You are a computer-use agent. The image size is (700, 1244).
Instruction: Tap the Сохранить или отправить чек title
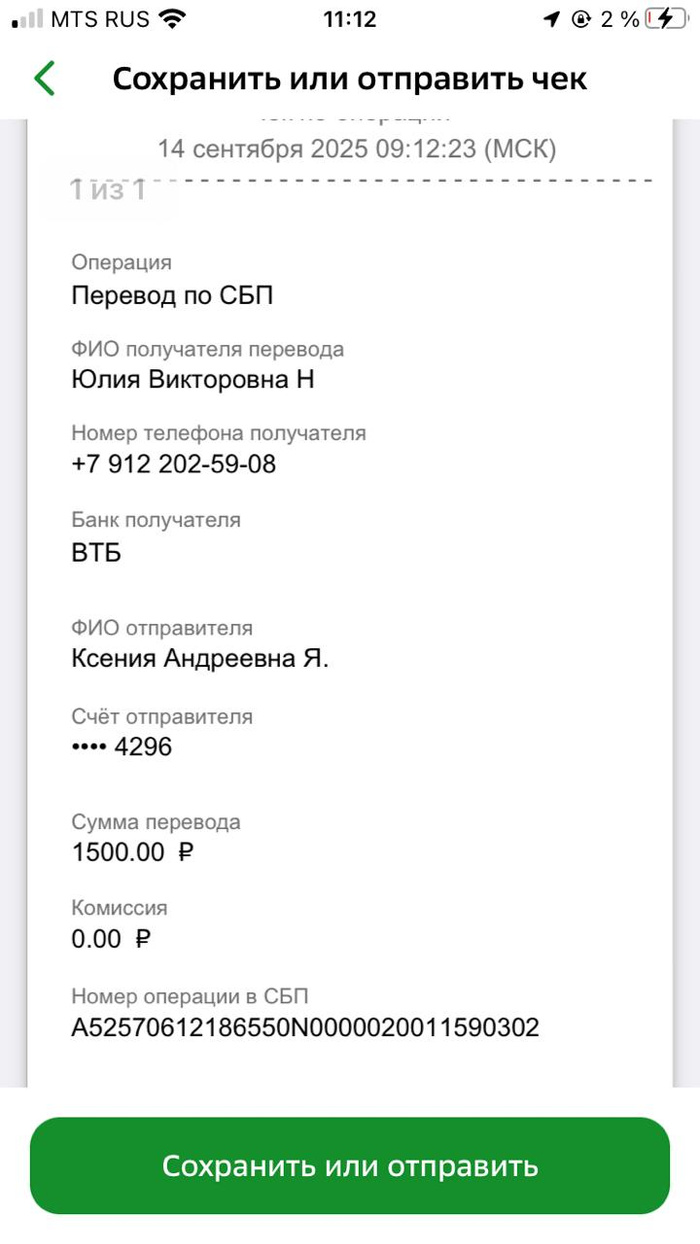[349, 79]
